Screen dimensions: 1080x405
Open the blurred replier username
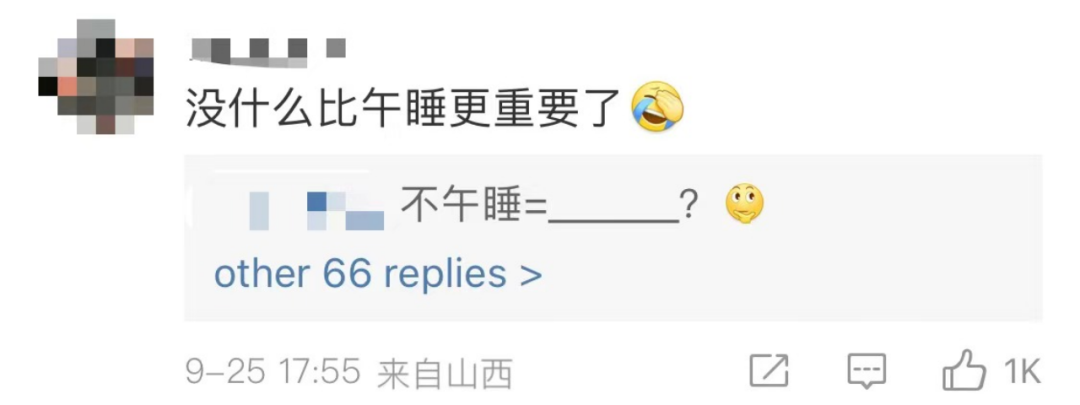tap(316, 211)
